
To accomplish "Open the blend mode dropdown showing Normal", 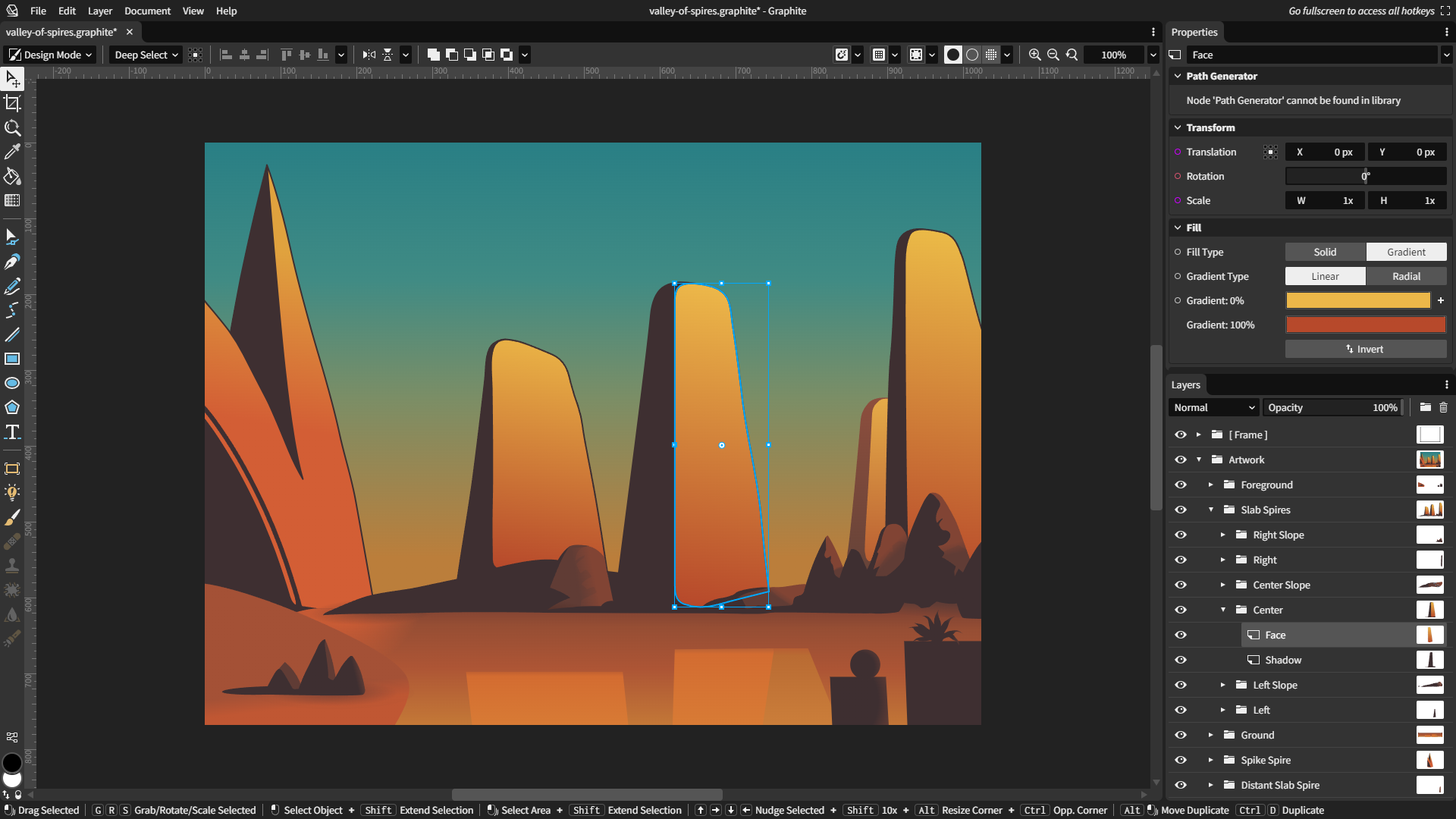I will 1213,407.
